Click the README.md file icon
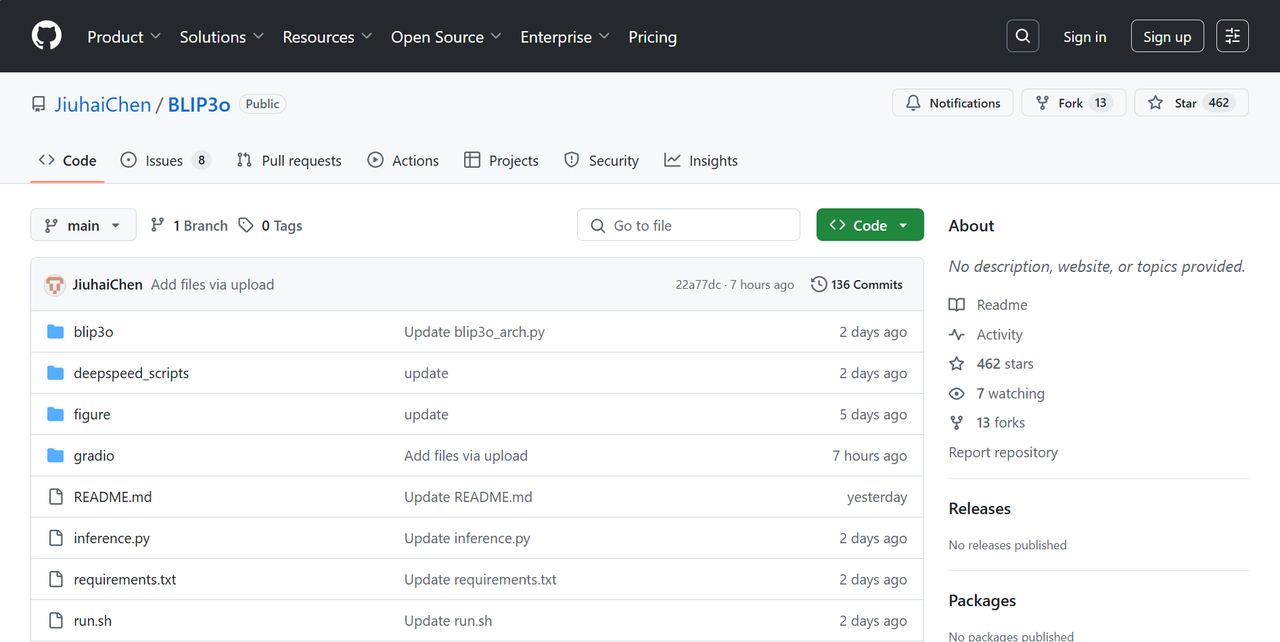 tap(55, 497)
